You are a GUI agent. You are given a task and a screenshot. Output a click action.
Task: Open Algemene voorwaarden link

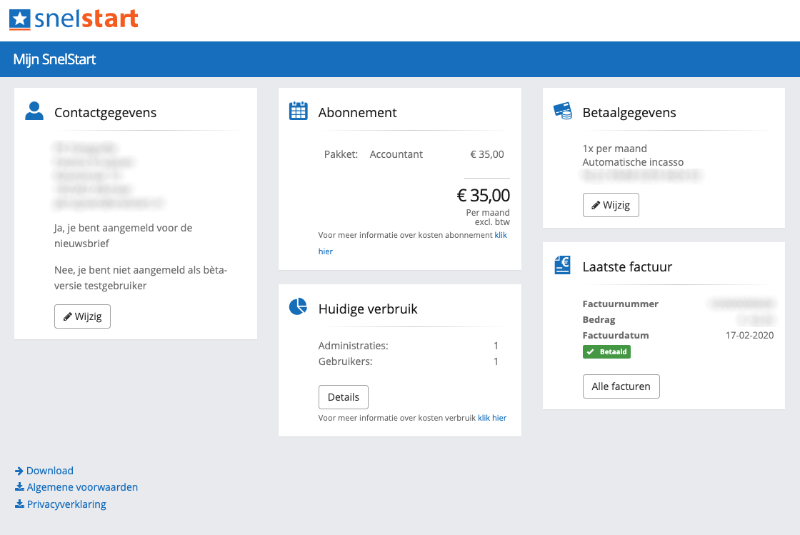click(82, 487)
